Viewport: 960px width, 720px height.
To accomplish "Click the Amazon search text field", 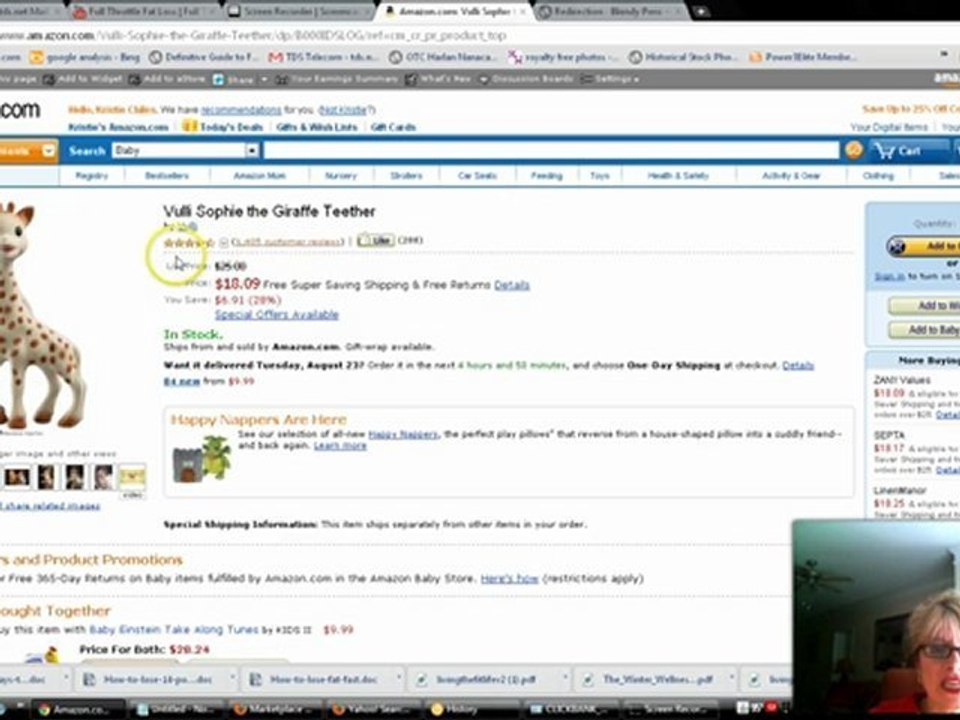I will (551, 151).
